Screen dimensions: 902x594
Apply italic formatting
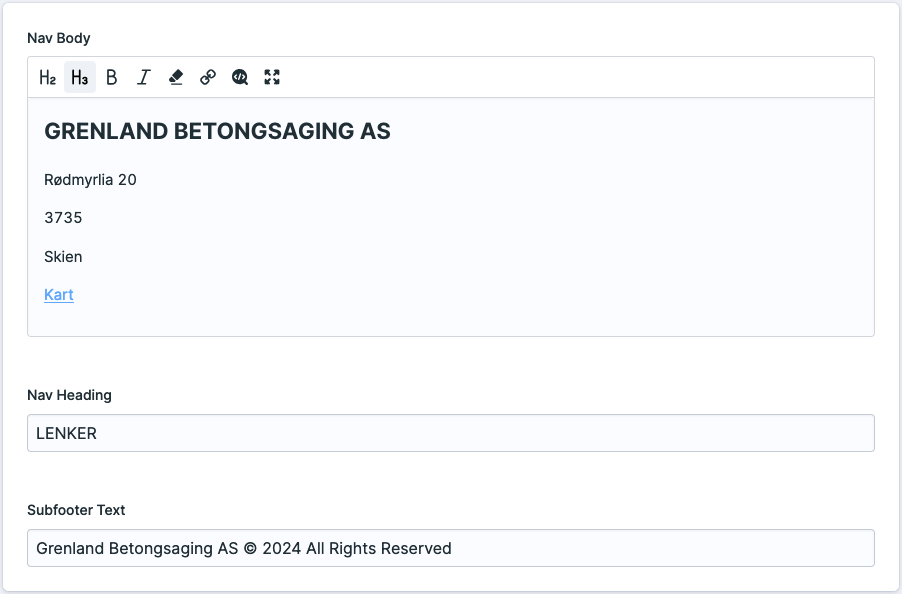144,77
